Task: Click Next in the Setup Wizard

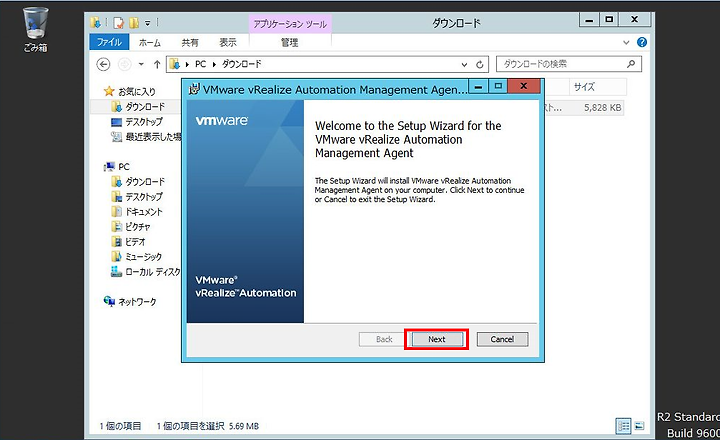Action: (x=437, y=339)
